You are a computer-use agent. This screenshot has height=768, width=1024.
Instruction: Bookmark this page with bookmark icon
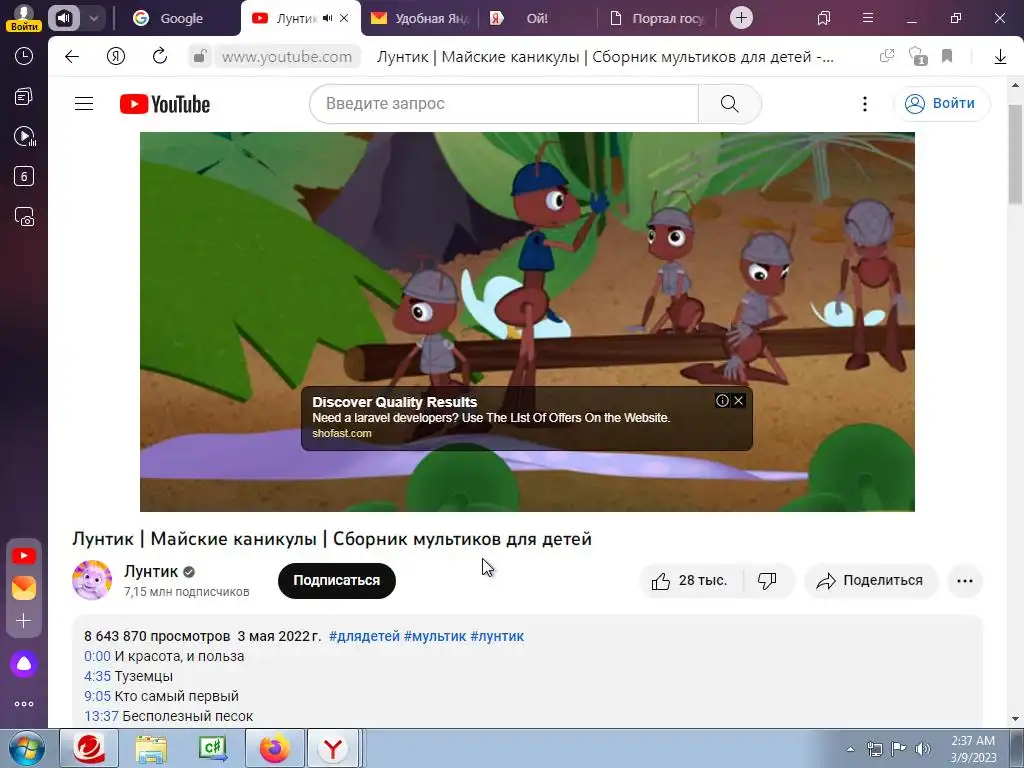tap(947, 56)
